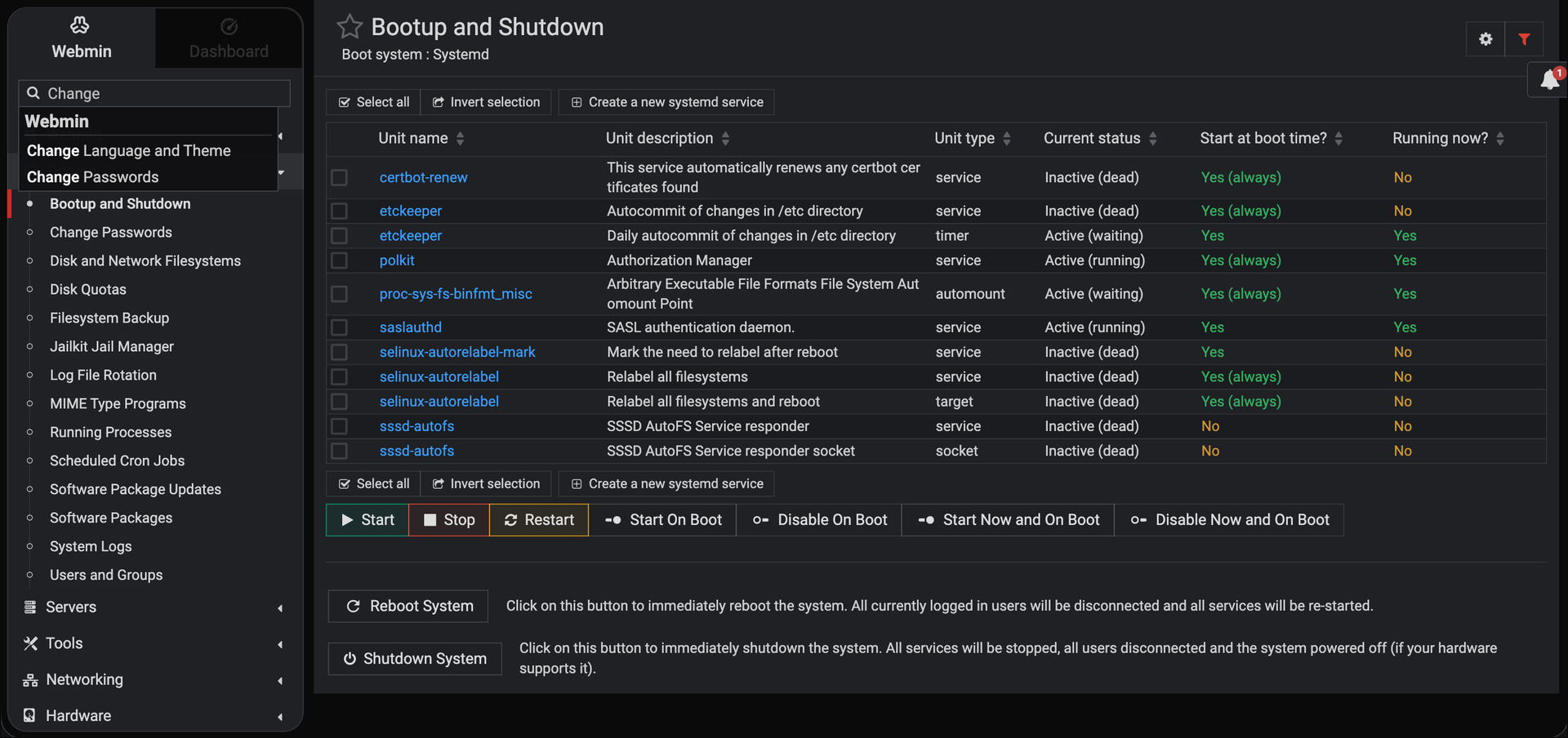This screenshot has height=738, width=1568.
Task: Click the Dashboard gauge icon
Action: coord(229,26)
